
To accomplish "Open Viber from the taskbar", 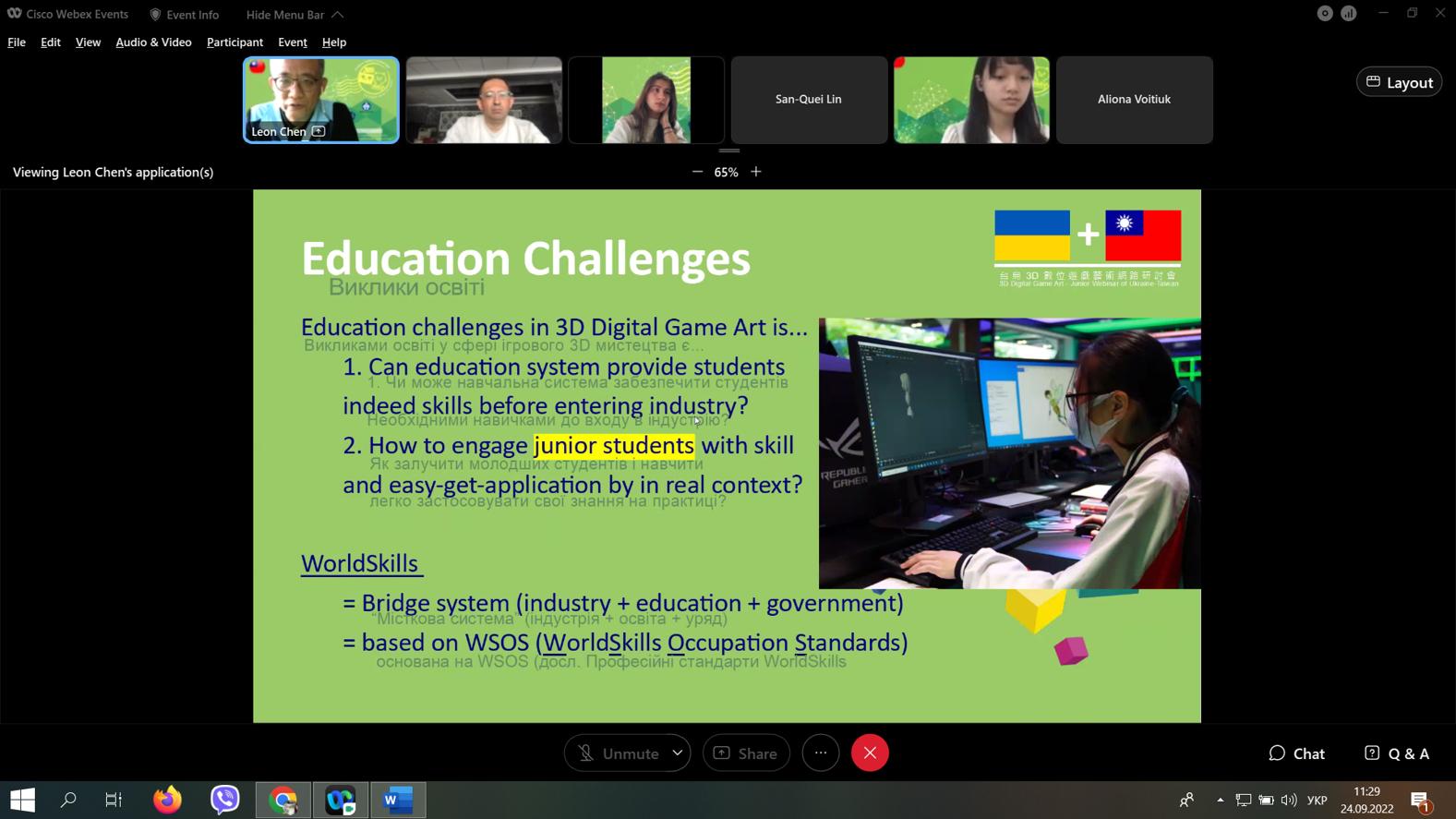I will point(224,800).
